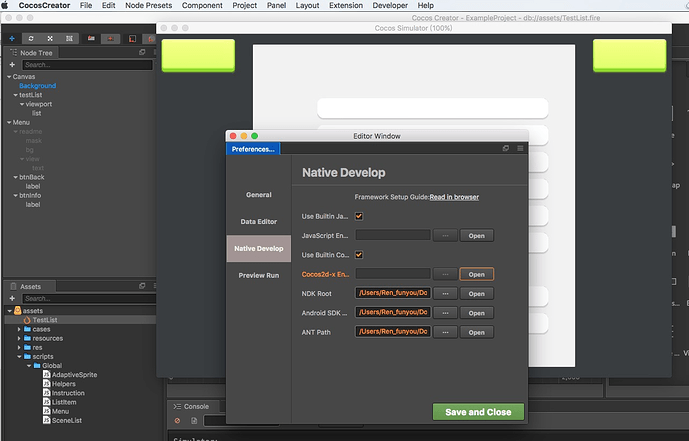
Task: Pop out the Assets panel
Action: tap(142, 286)
